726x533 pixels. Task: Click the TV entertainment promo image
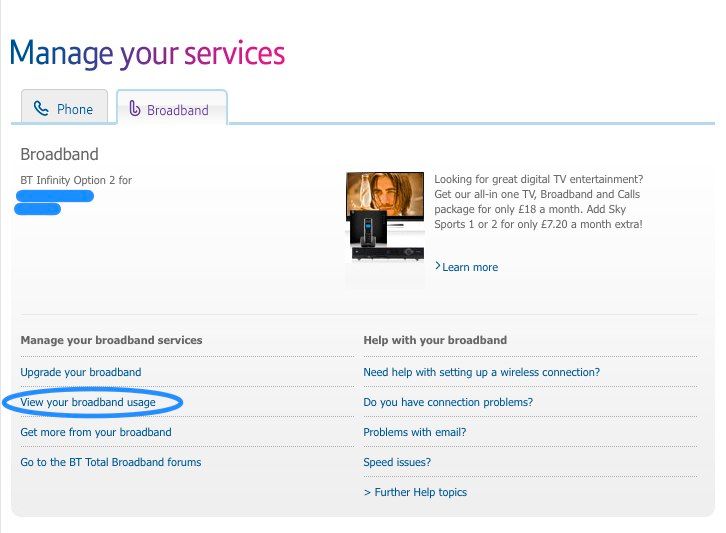pos(385,218)
